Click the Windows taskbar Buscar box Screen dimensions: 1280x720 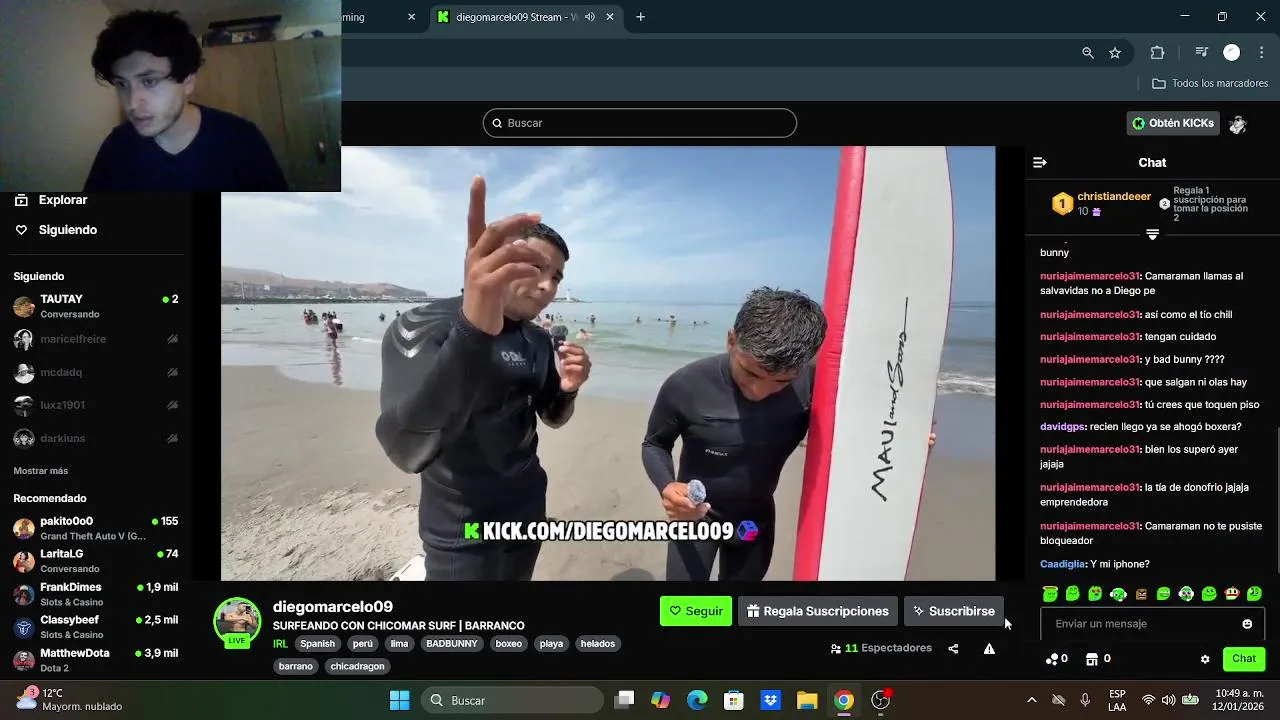(x=512, y=700)
